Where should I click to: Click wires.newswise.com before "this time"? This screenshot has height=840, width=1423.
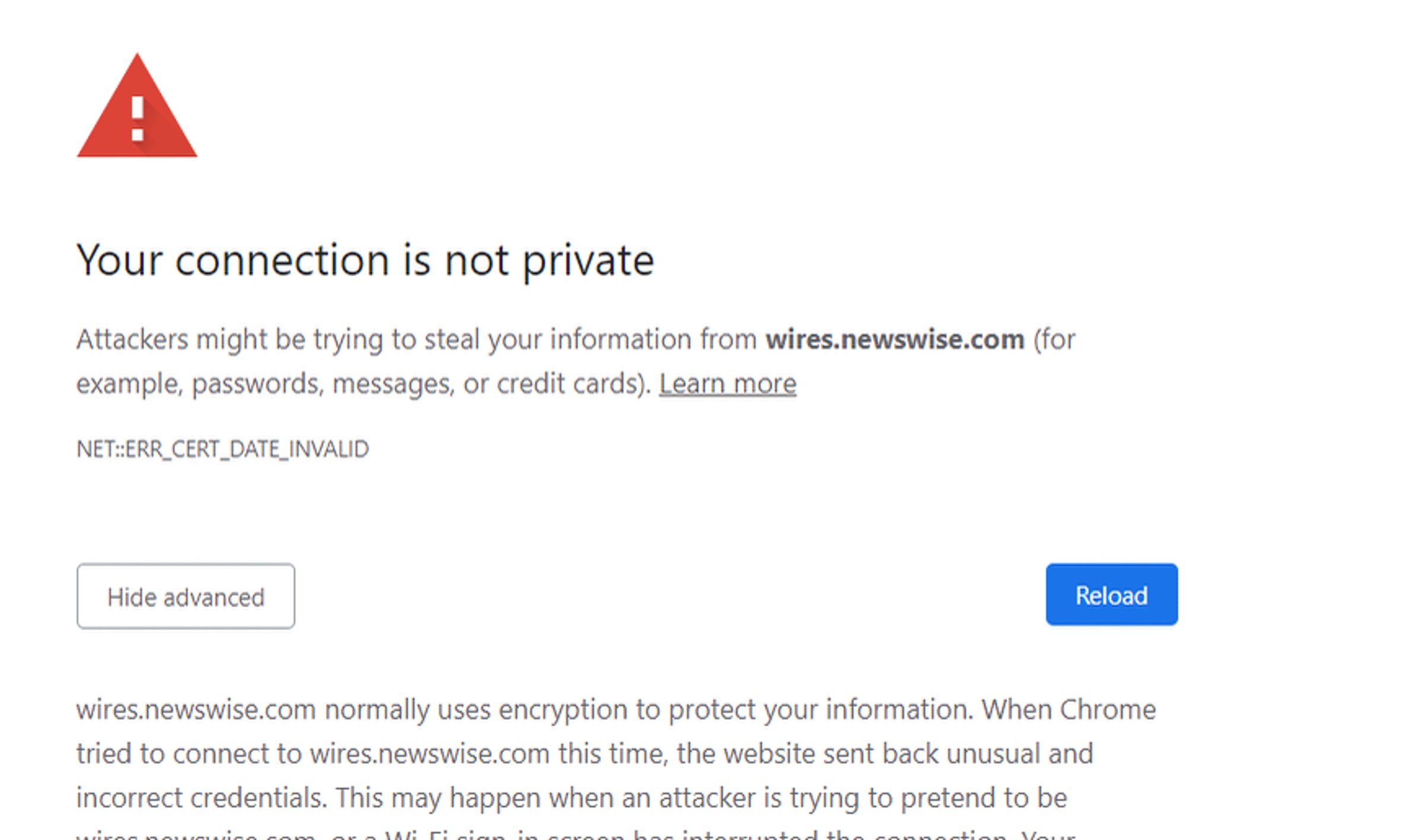tap(430, 754)
